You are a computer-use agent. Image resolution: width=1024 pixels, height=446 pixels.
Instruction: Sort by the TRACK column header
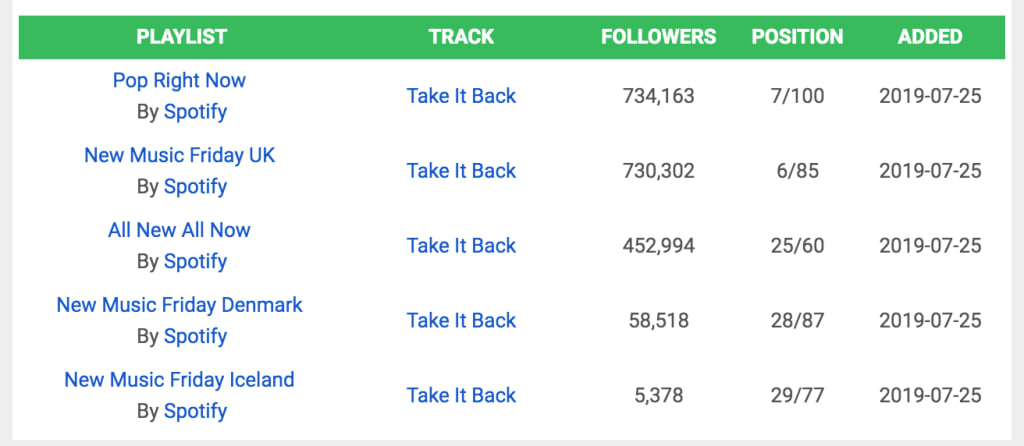tap(461, 37)
